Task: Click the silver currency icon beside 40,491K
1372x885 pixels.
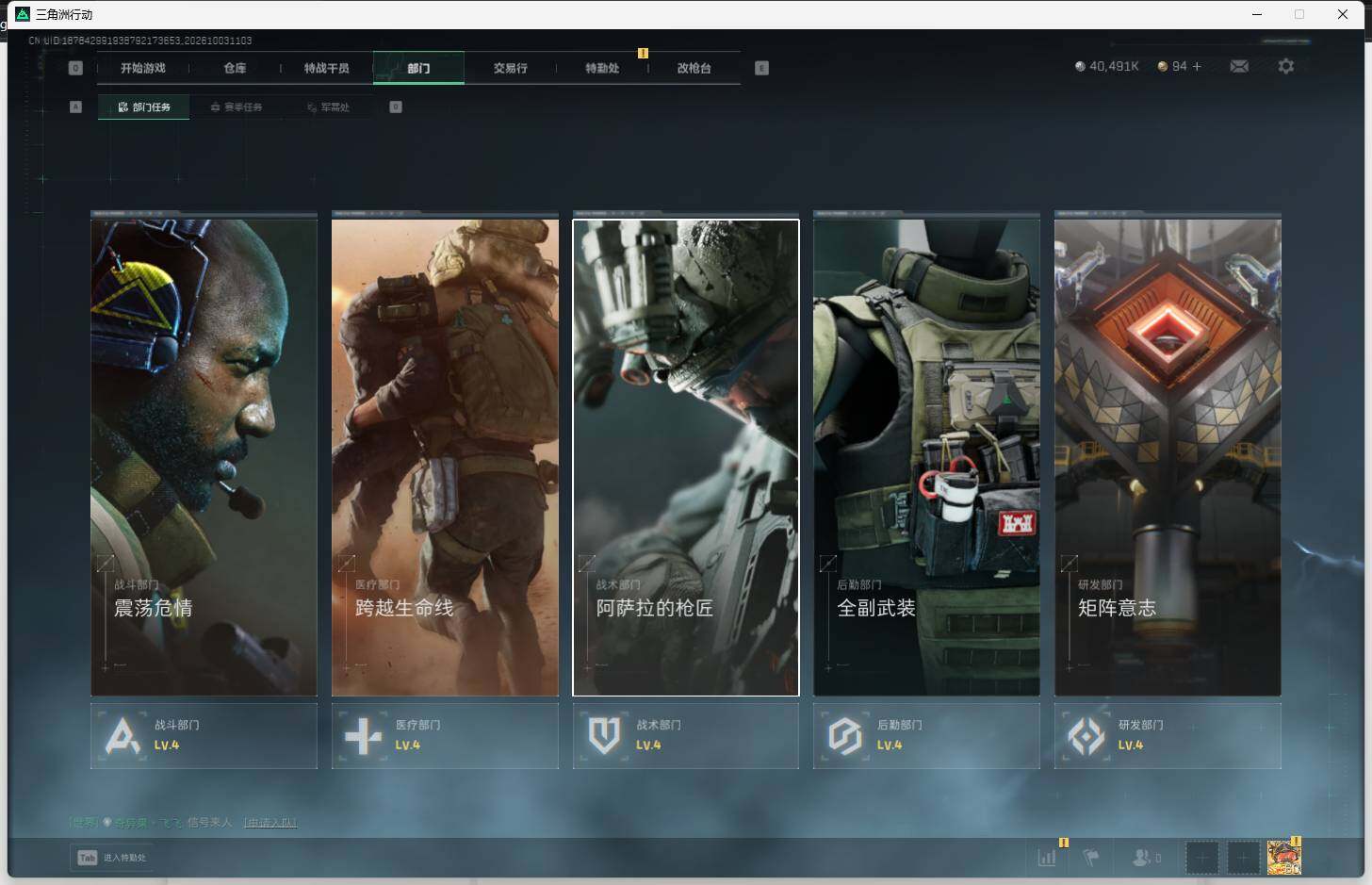Action: tap(1080, 66)
